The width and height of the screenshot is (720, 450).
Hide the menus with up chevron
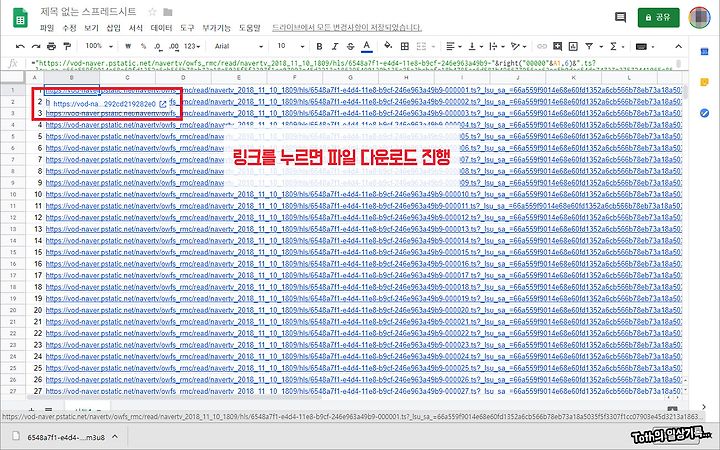(678, 46)
